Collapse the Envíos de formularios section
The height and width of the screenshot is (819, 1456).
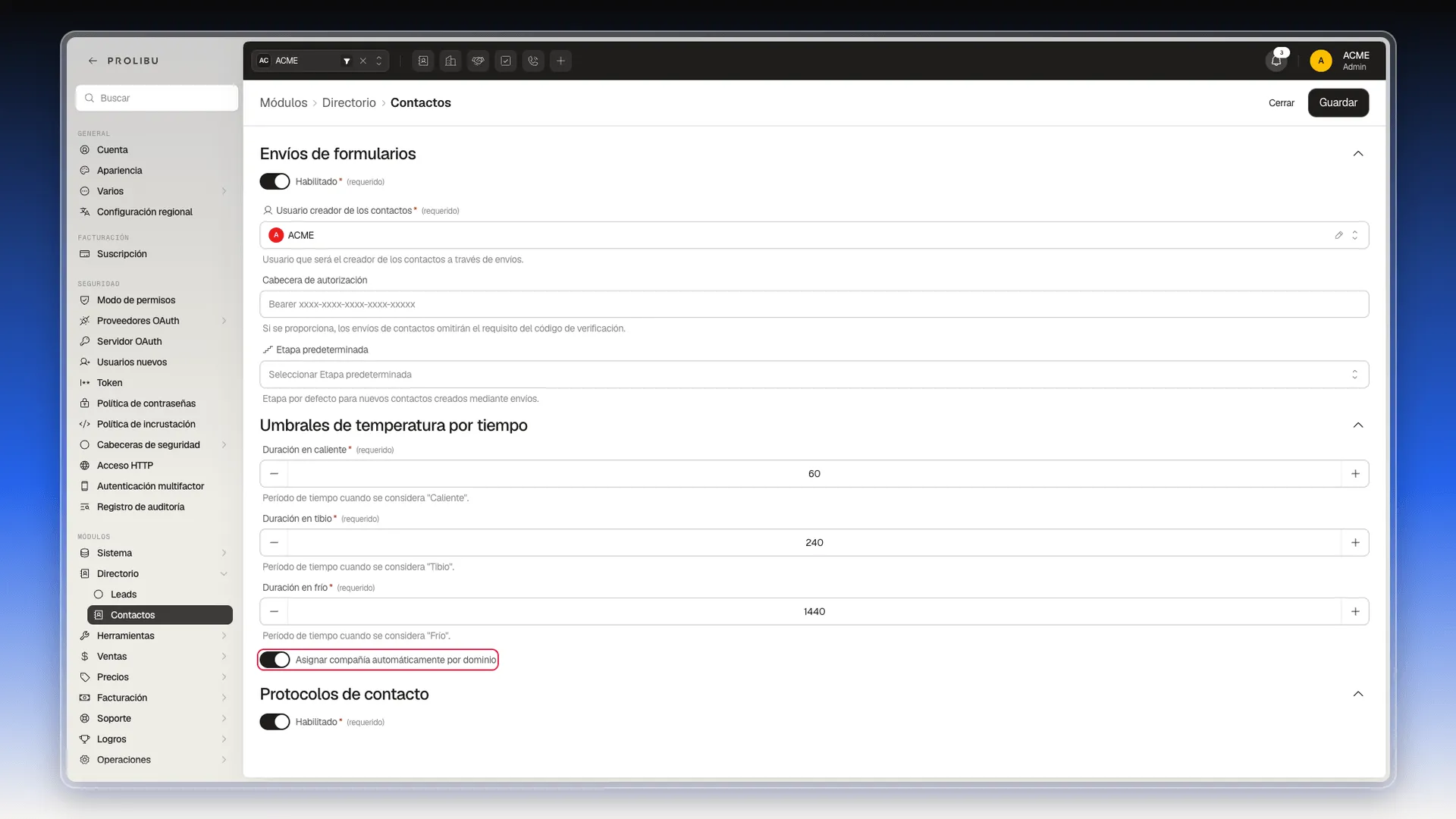click(1358, 154)
